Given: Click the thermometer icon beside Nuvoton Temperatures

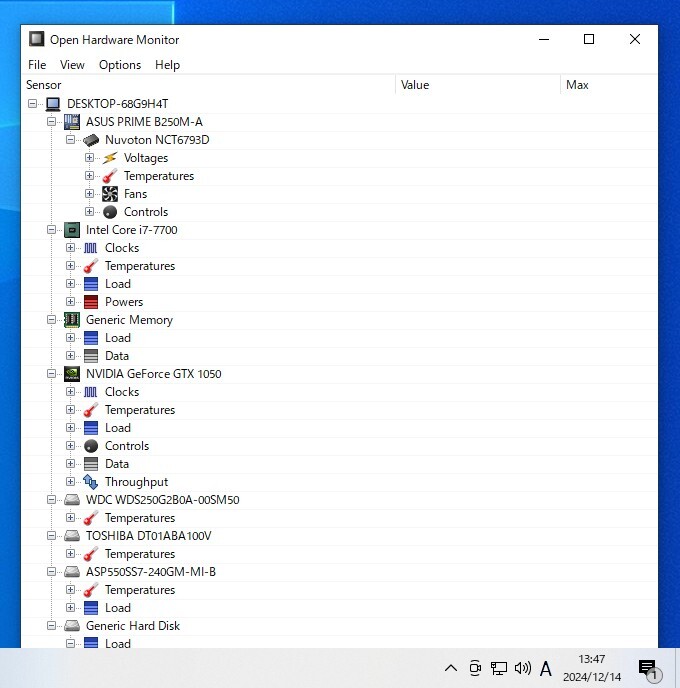Looking at the screenshot, I should click(110, 176).
